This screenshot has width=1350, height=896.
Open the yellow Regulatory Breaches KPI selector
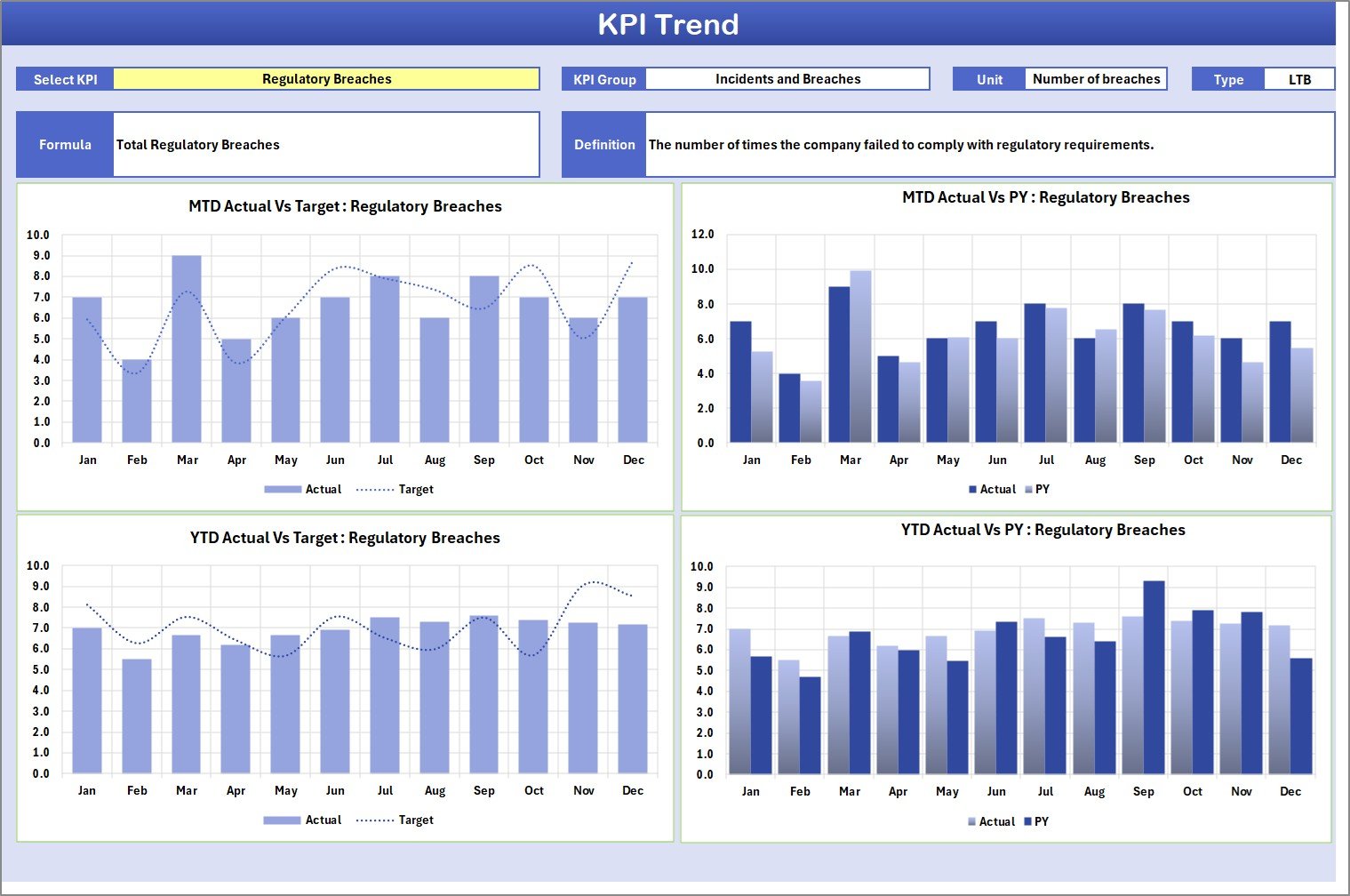[x=326, y=79]
